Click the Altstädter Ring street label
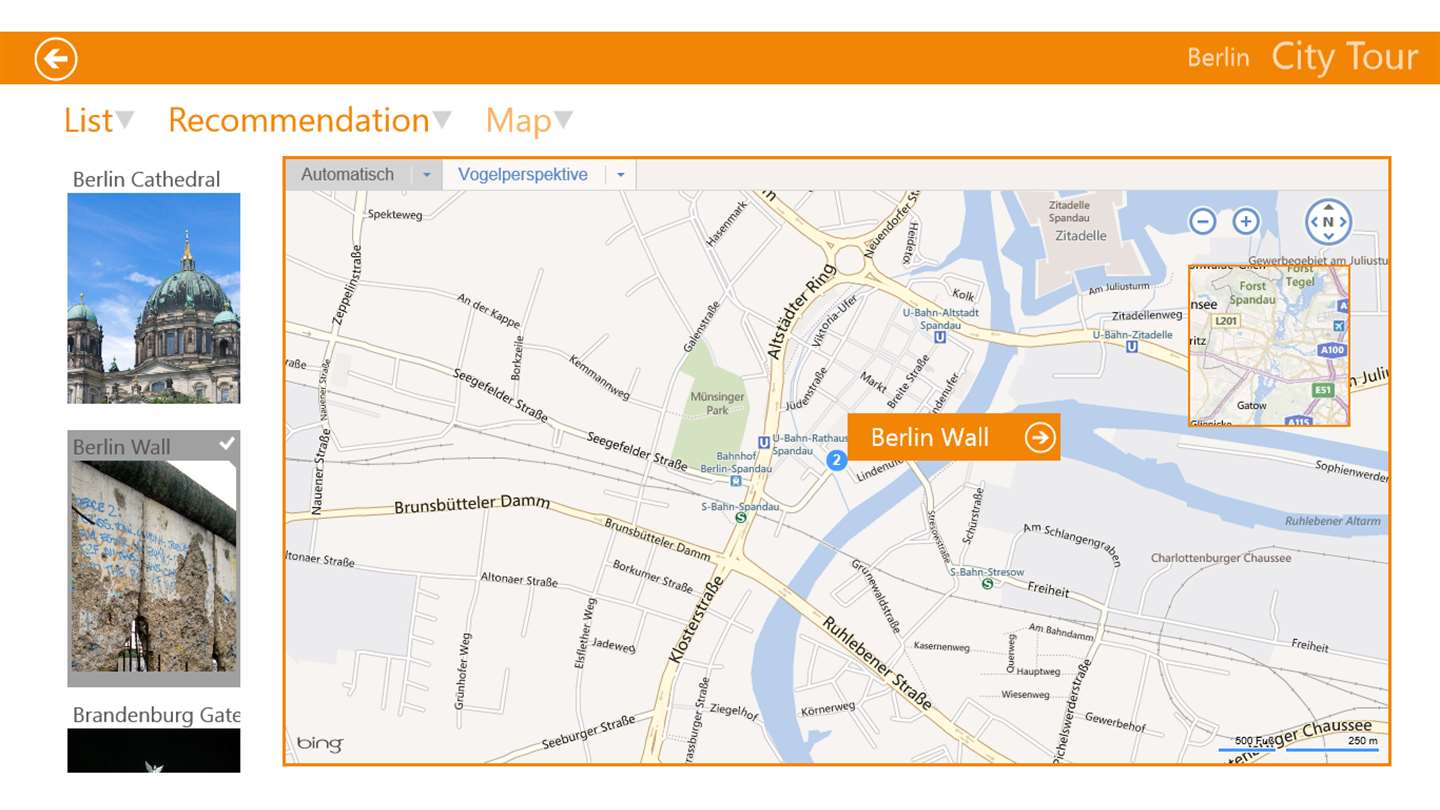The image size is (1440, 810). point(800,311)
